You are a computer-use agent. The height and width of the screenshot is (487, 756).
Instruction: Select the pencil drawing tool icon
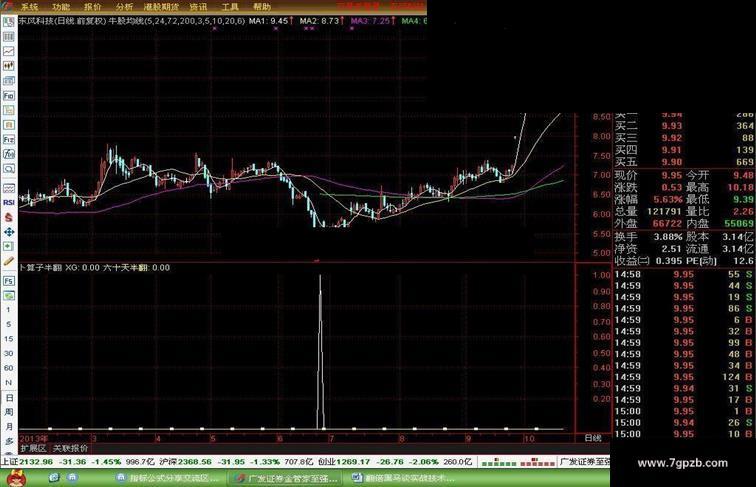tap(9, 261)
